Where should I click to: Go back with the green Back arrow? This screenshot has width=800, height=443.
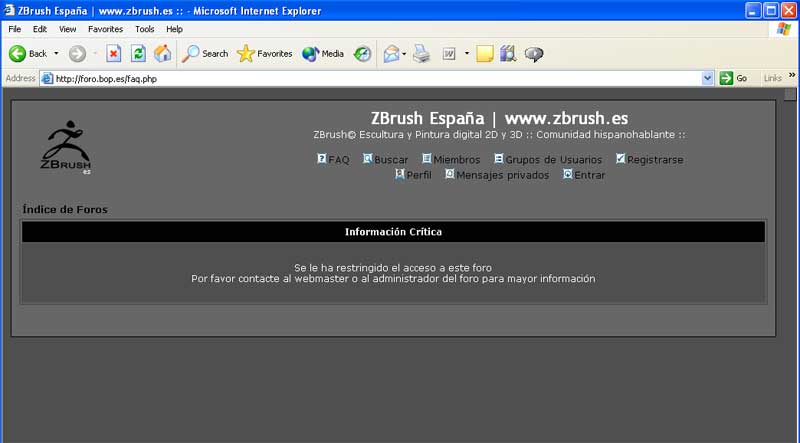(17, 54)
